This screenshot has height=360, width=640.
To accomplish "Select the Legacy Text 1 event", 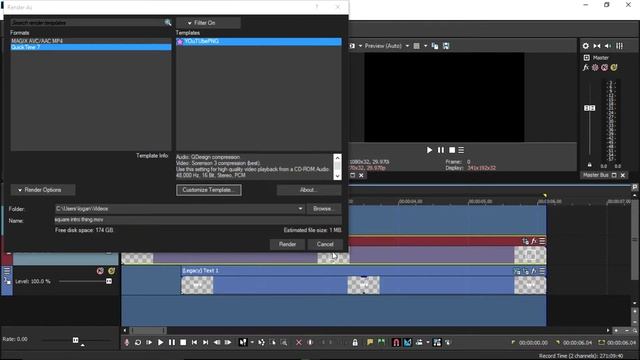I will coord(363,281).
